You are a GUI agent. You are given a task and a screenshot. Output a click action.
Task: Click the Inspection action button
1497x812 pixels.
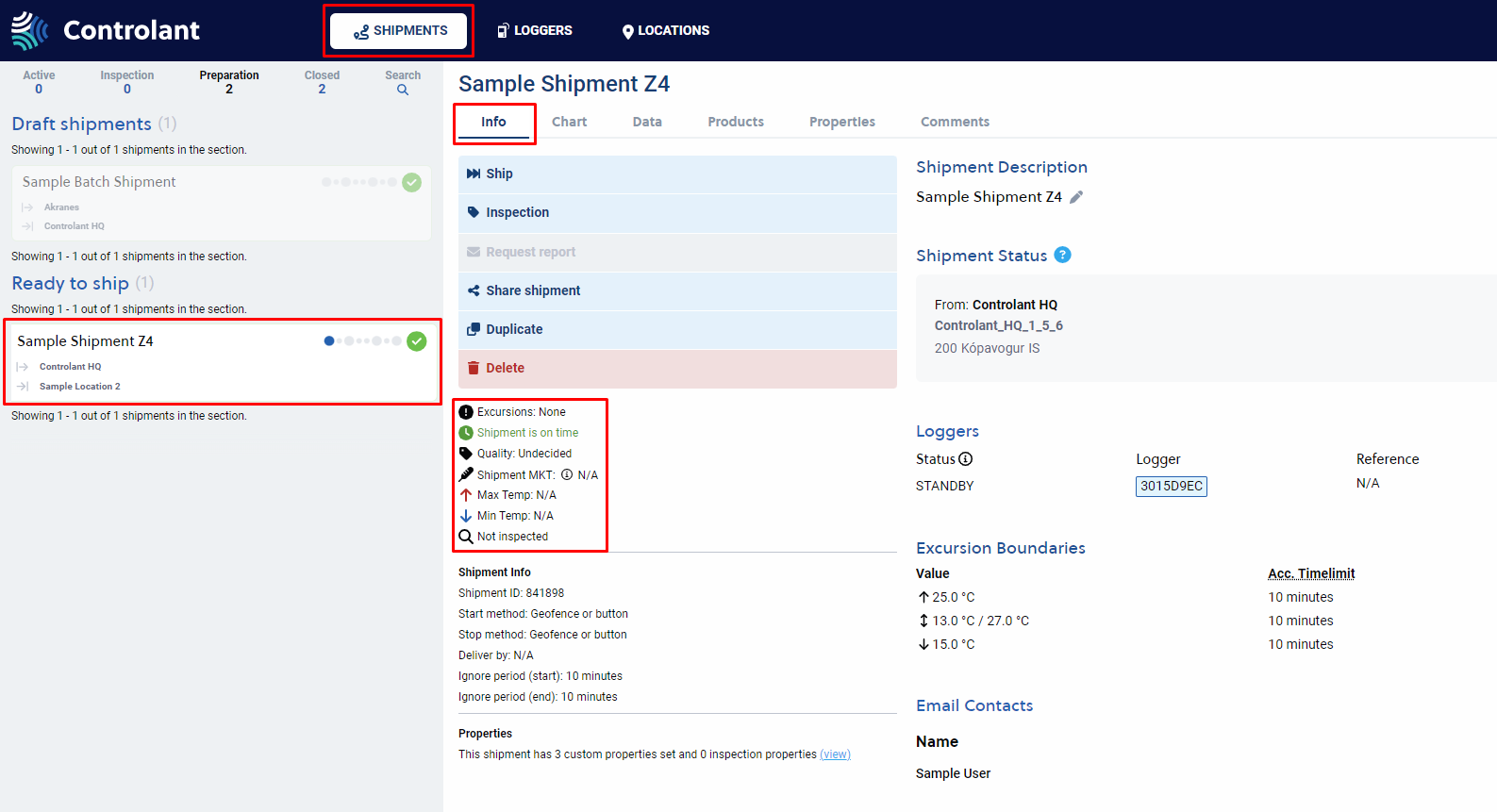tap(677, 213)
